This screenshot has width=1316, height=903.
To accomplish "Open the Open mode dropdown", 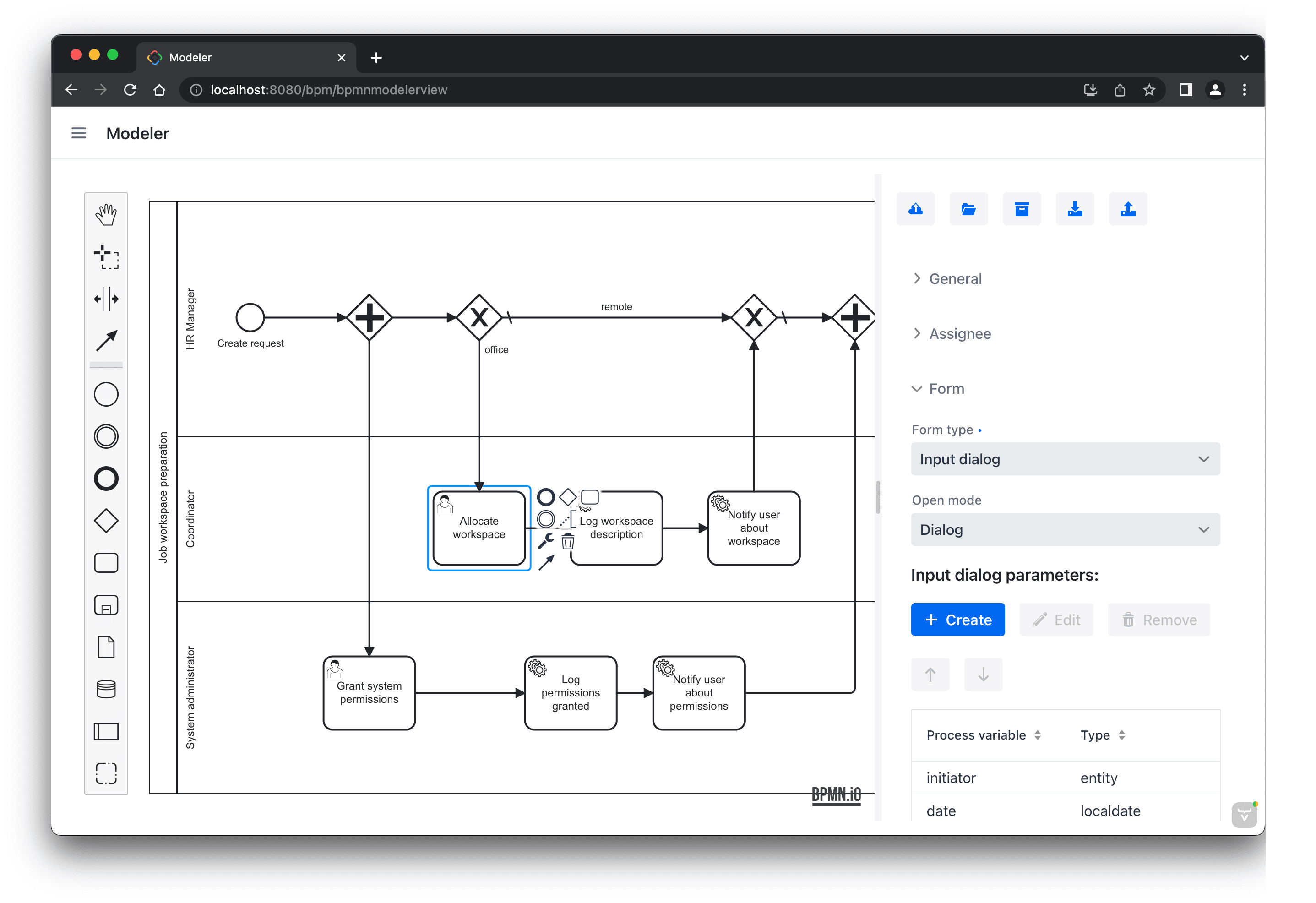I will click(1065, 530).
